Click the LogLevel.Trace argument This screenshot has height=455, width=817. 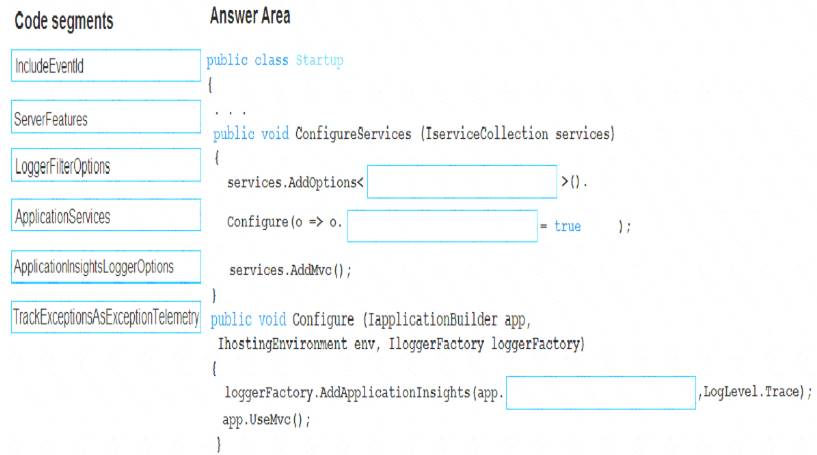[x=752, y=392]
